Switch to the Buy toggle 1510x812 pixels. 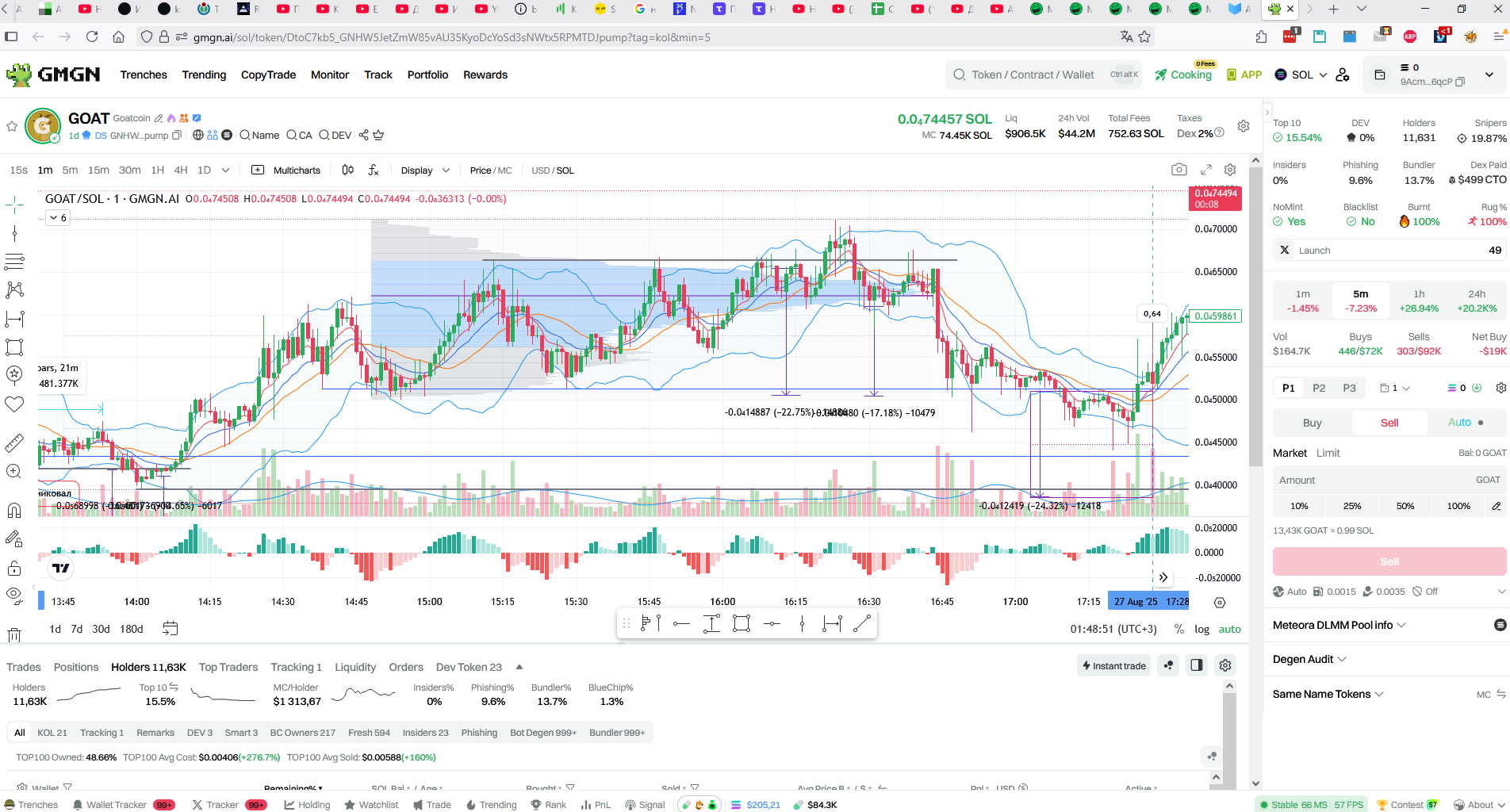pyautogui.click(x=1312, y=423)
